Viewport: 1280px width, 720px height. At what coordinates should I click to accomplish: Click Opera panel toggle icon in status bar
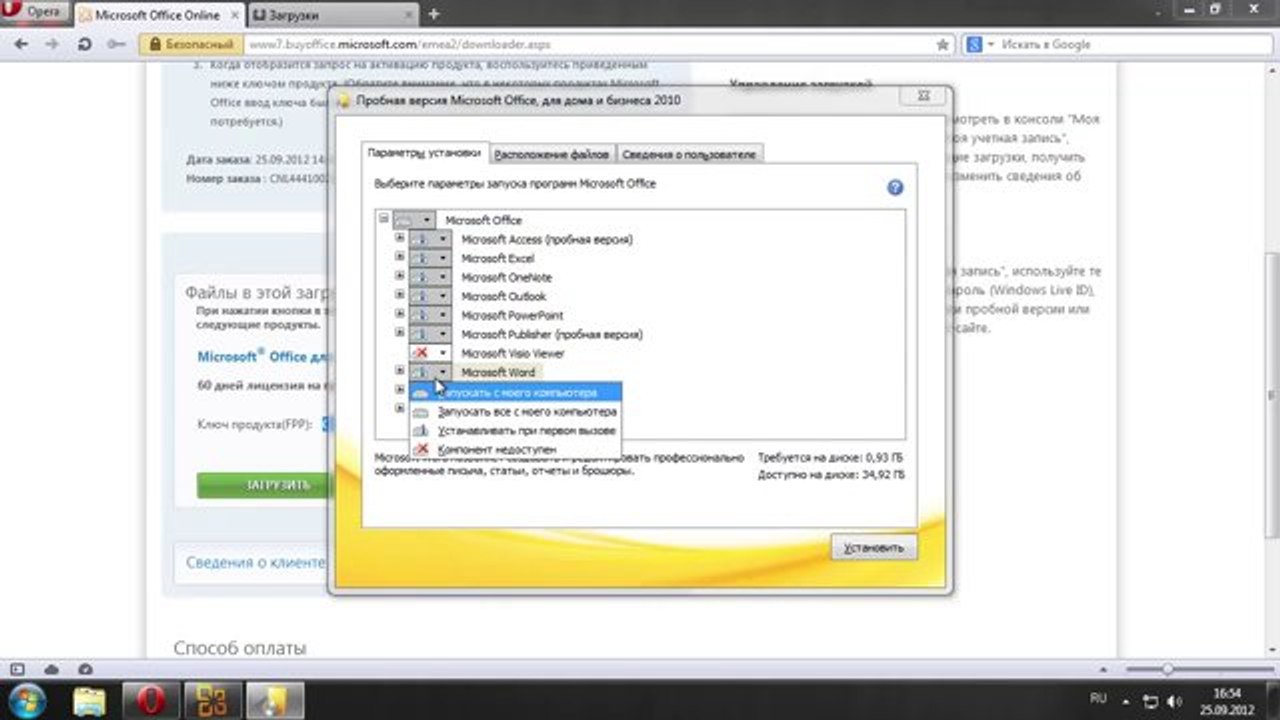17,668
